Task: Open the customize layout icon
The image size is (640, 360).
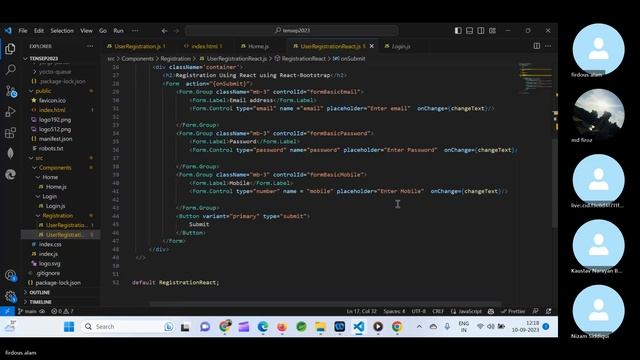Action: (492, 31)
